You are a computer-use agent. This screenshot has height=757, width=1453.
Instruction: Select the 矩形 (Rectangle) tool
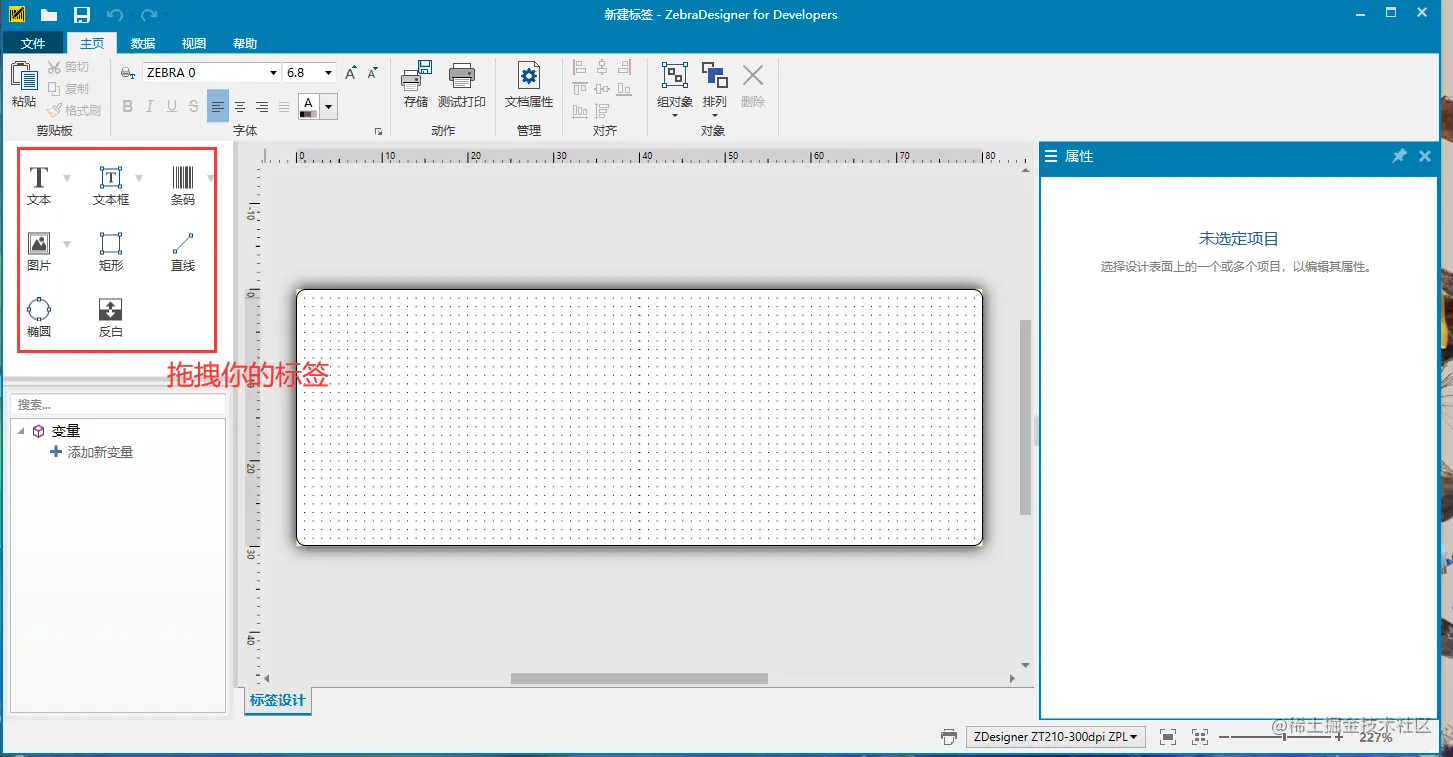pyautogui.click(x=111, y=252)
